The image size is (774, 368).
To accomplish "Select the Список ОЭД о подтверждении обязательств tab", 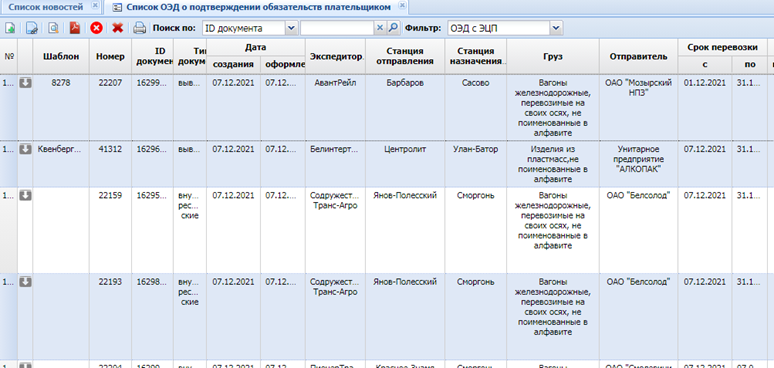I will [258, 7].
